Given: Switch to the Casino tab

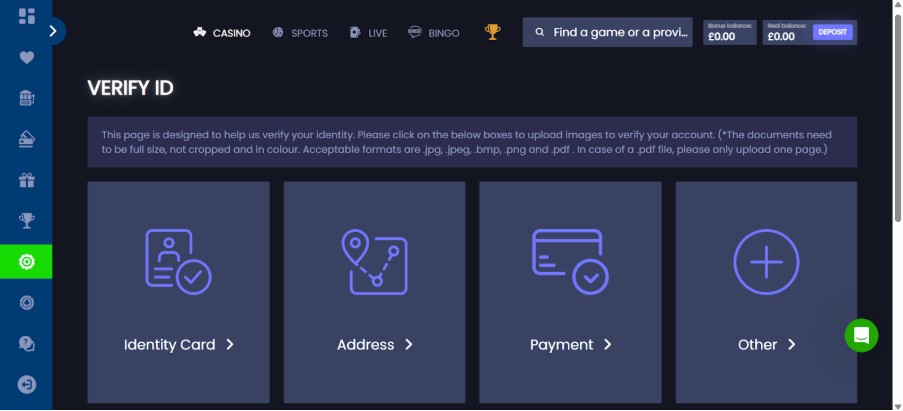Looking at the screenshot, I should (x=222, y=33).
